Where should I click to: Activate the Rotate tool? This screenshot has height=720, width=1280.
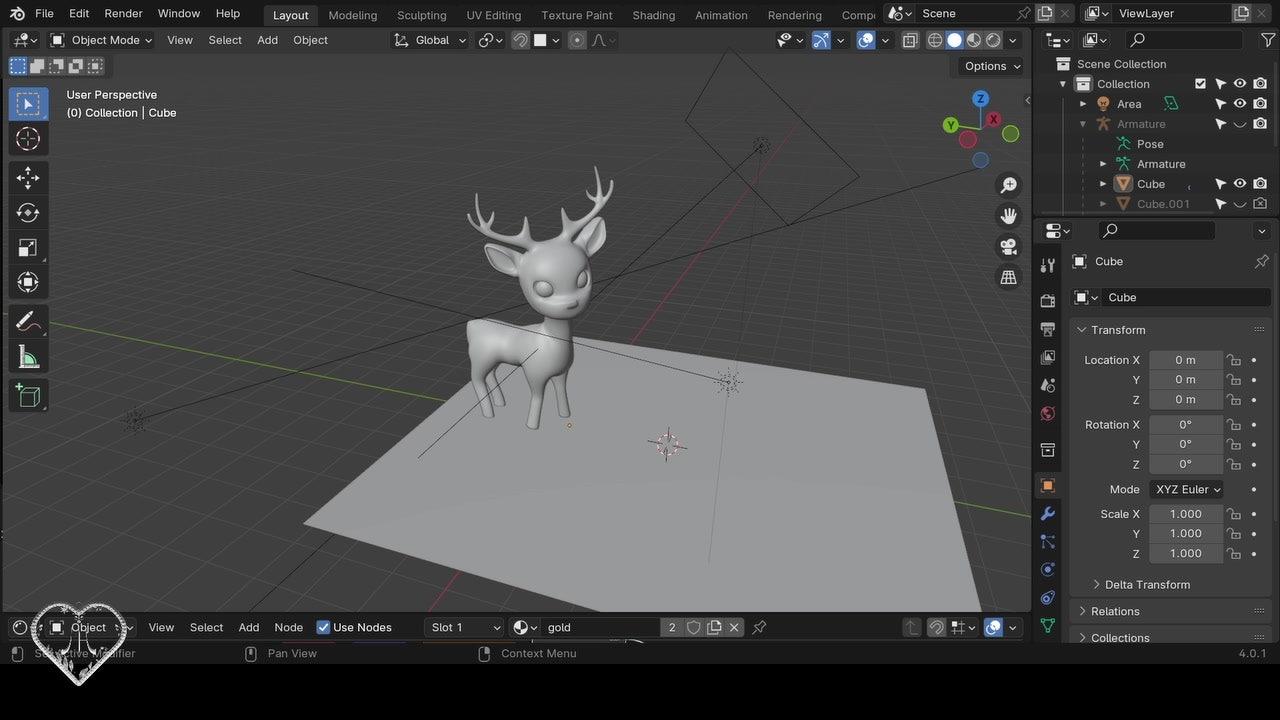(28, 213)
